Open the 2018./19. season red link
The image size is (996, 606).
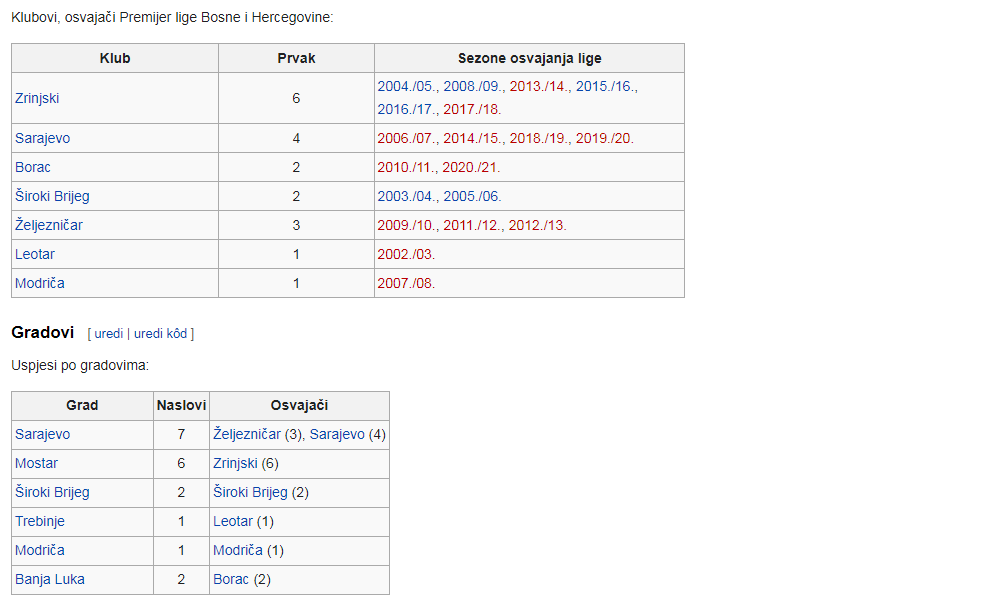click(539, 138)
